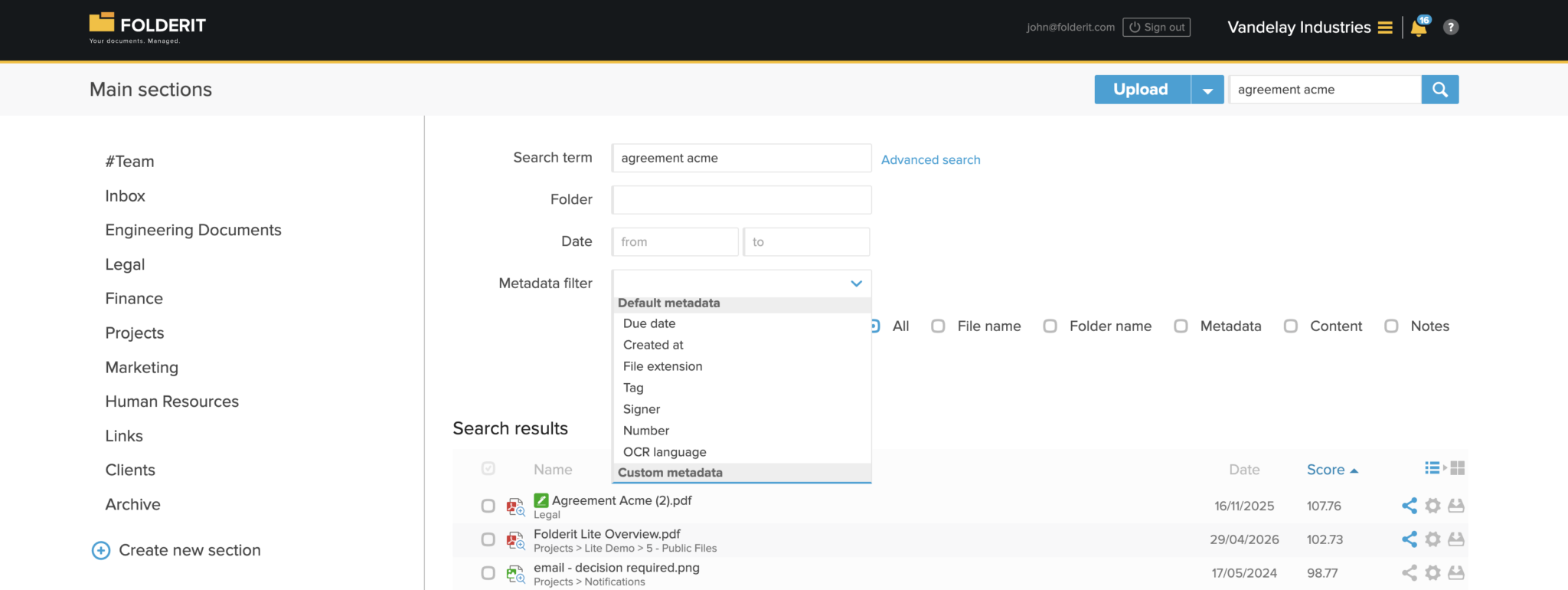Click the Upload button
The width and height of the screenshot is (1568, 590).
pos(1142,90)
